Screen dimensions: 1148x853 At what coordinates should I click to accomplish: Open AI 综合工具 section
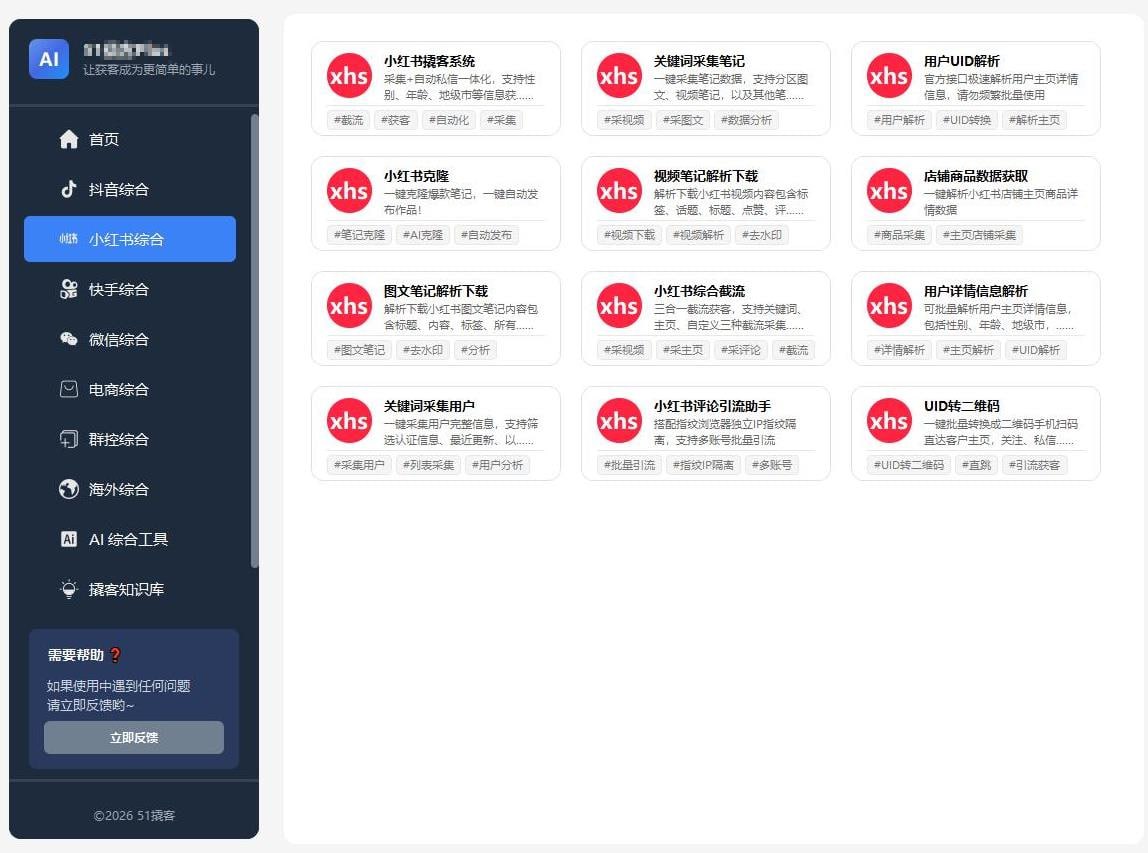click(x=130, y=539)
